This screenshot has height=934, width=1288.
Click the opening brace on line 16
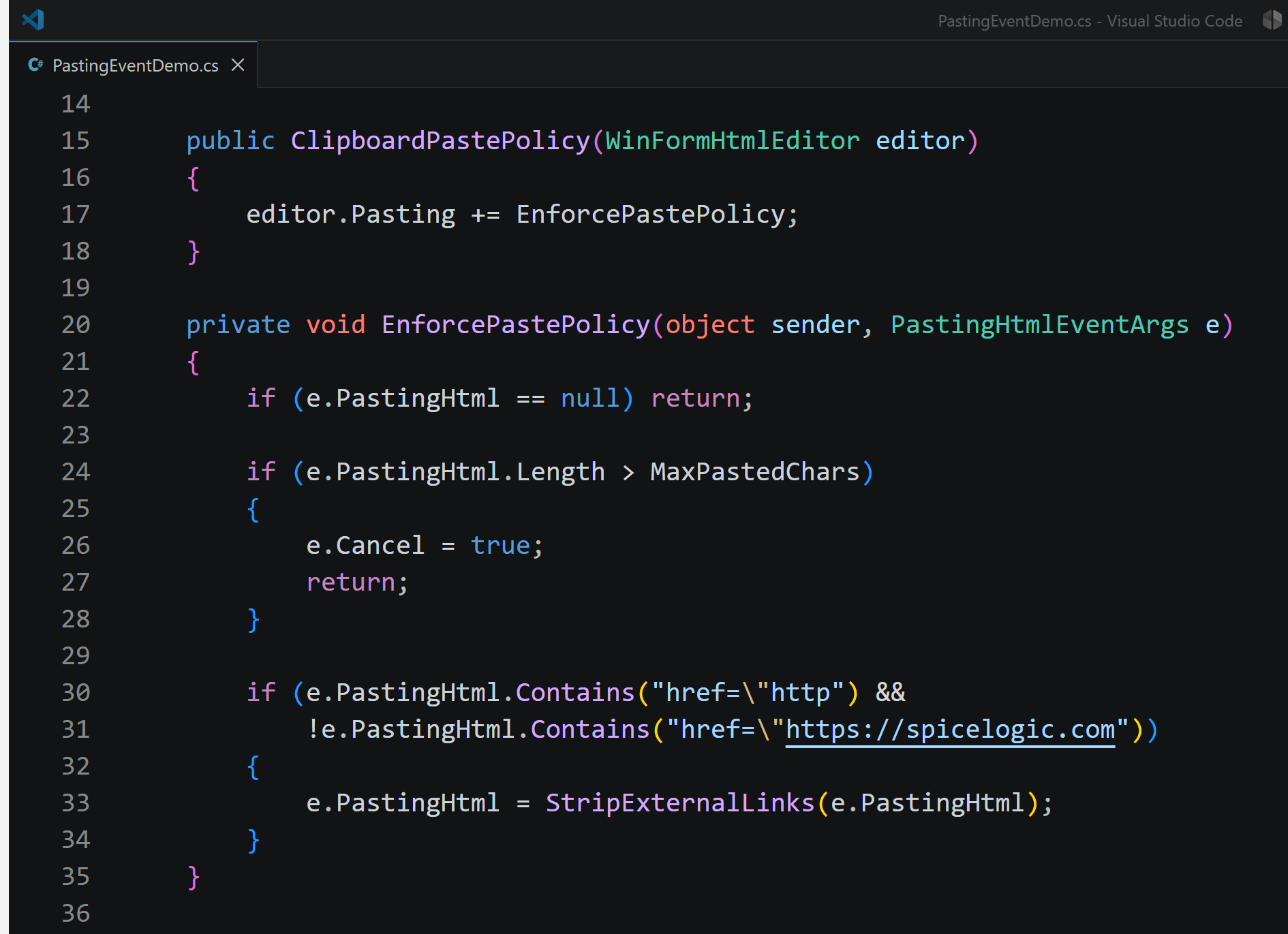point(193,178)
